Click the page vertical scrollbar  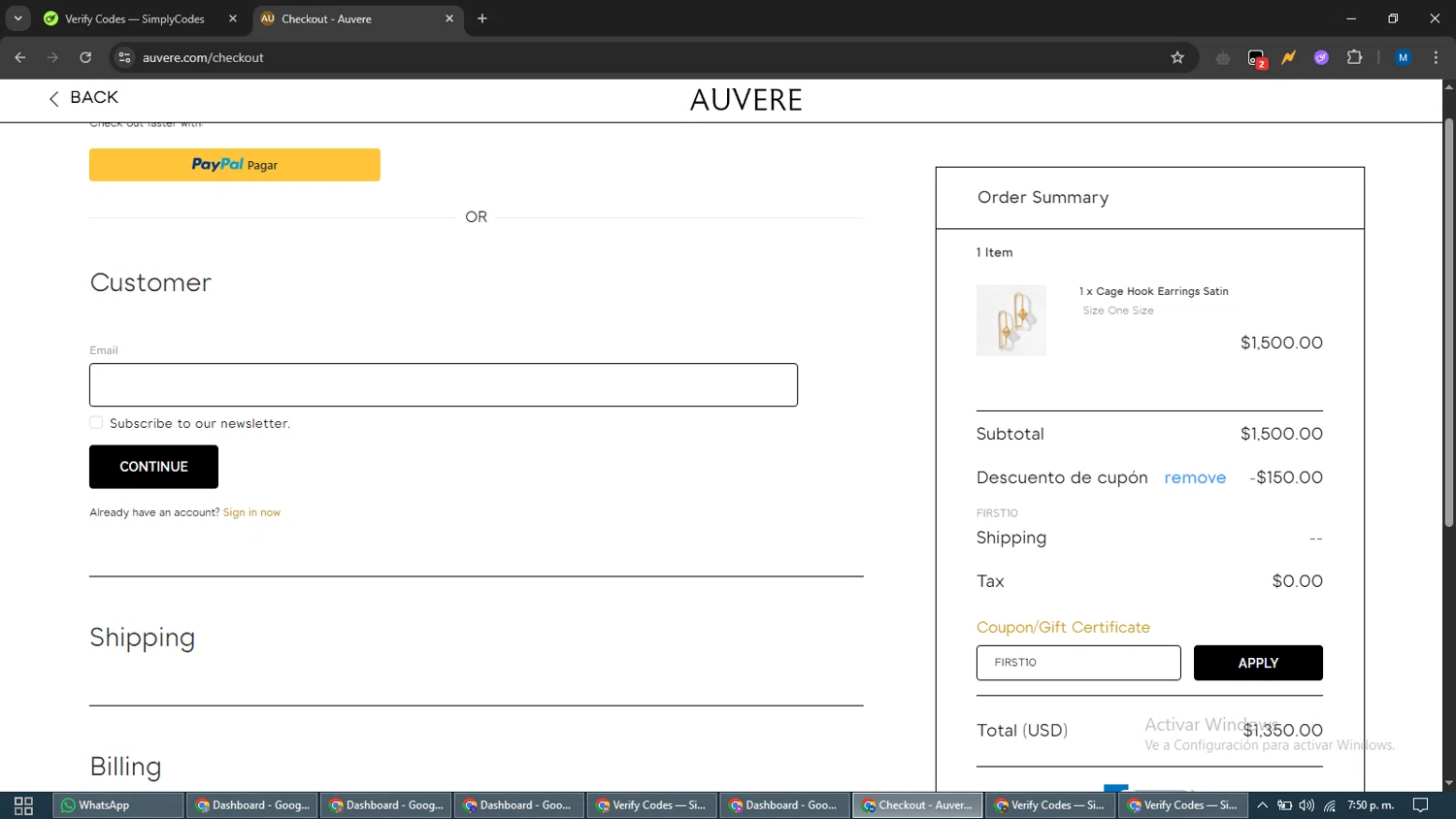pos(1448,323)
